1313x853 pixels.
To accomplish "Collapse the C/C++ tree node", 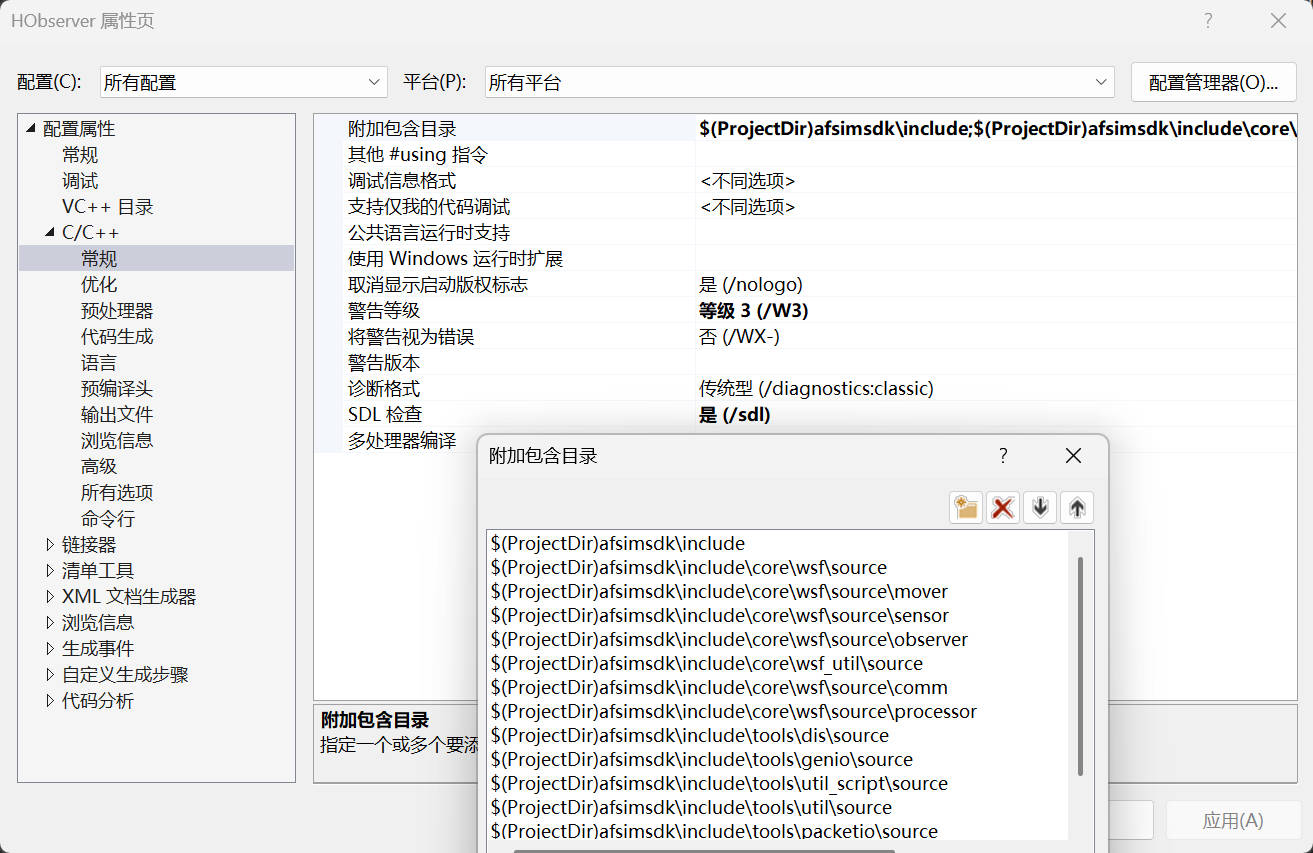I will tap(51, 233).
